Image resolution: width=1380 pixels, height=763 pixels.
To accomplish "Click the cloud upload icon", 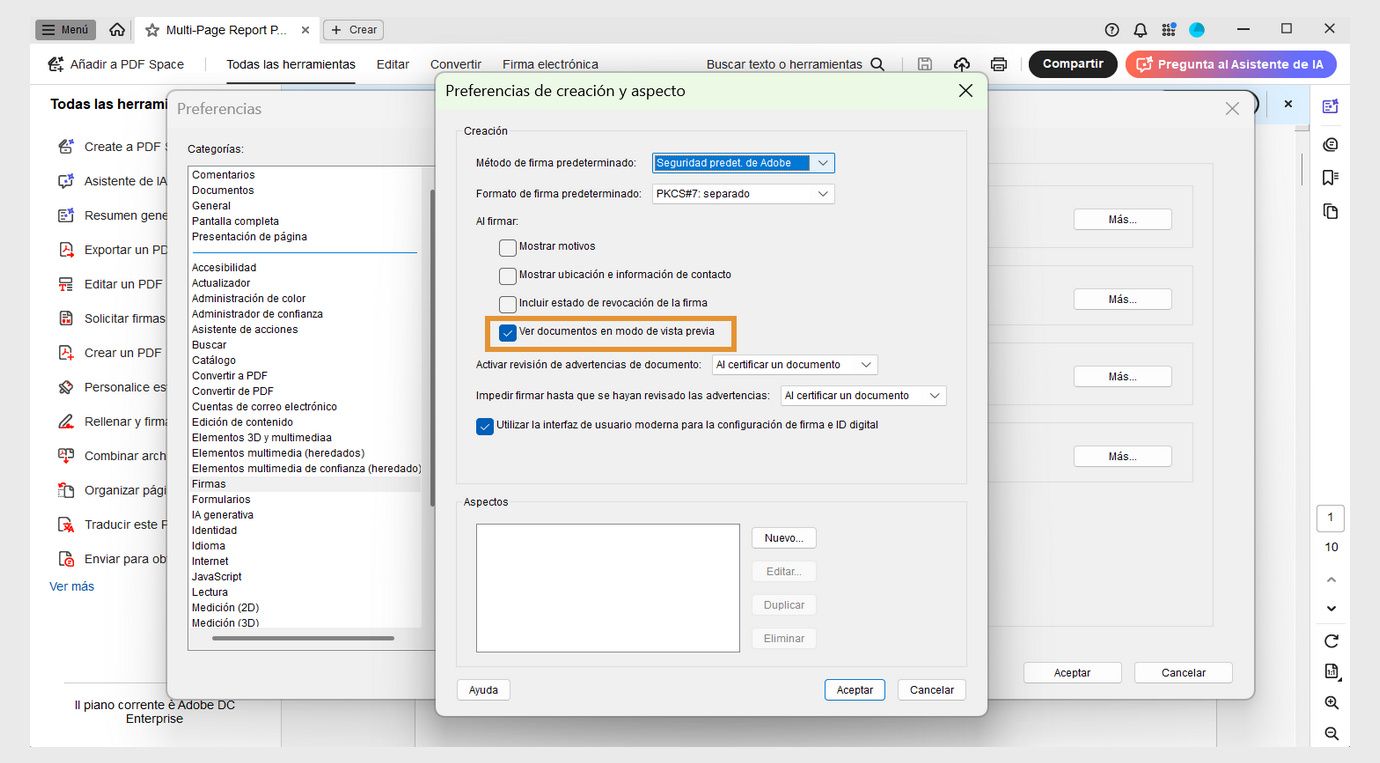I will click(961, 63).
